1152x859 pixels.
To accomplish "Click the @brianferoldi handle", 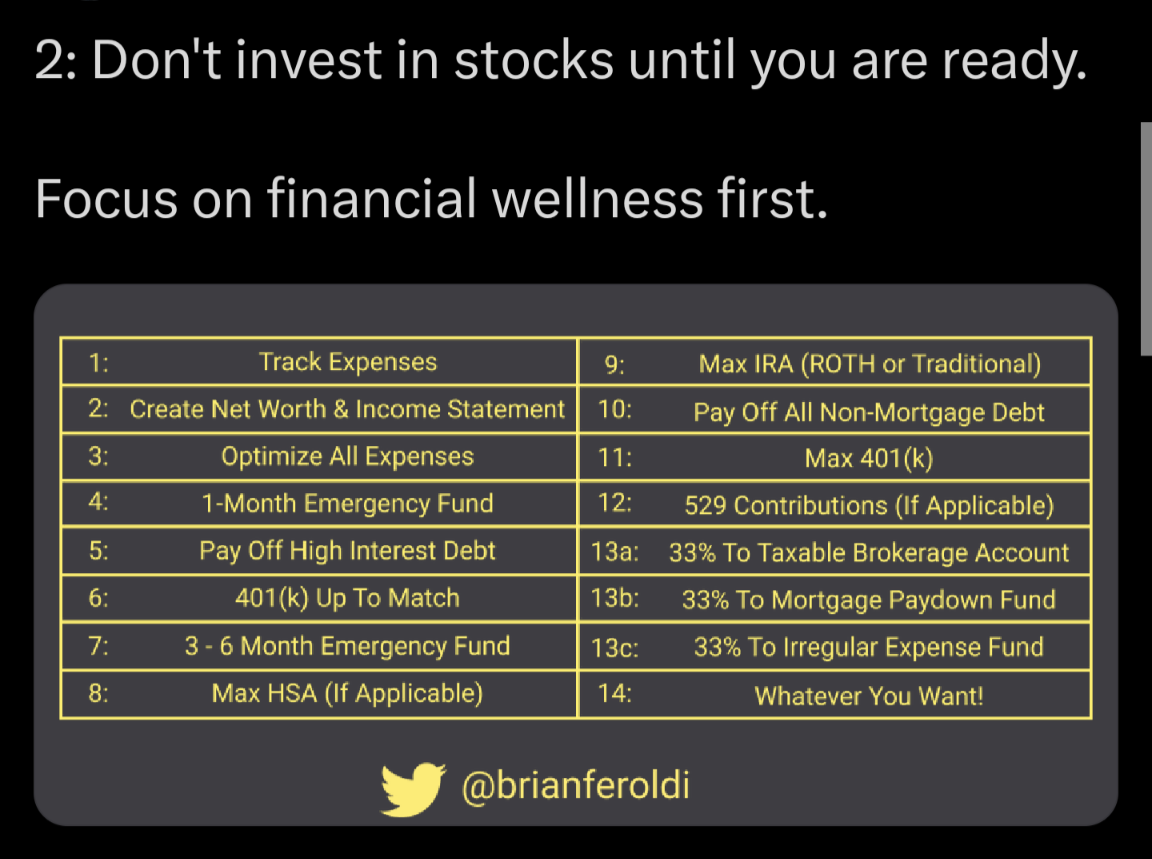I will coord(575,786).
